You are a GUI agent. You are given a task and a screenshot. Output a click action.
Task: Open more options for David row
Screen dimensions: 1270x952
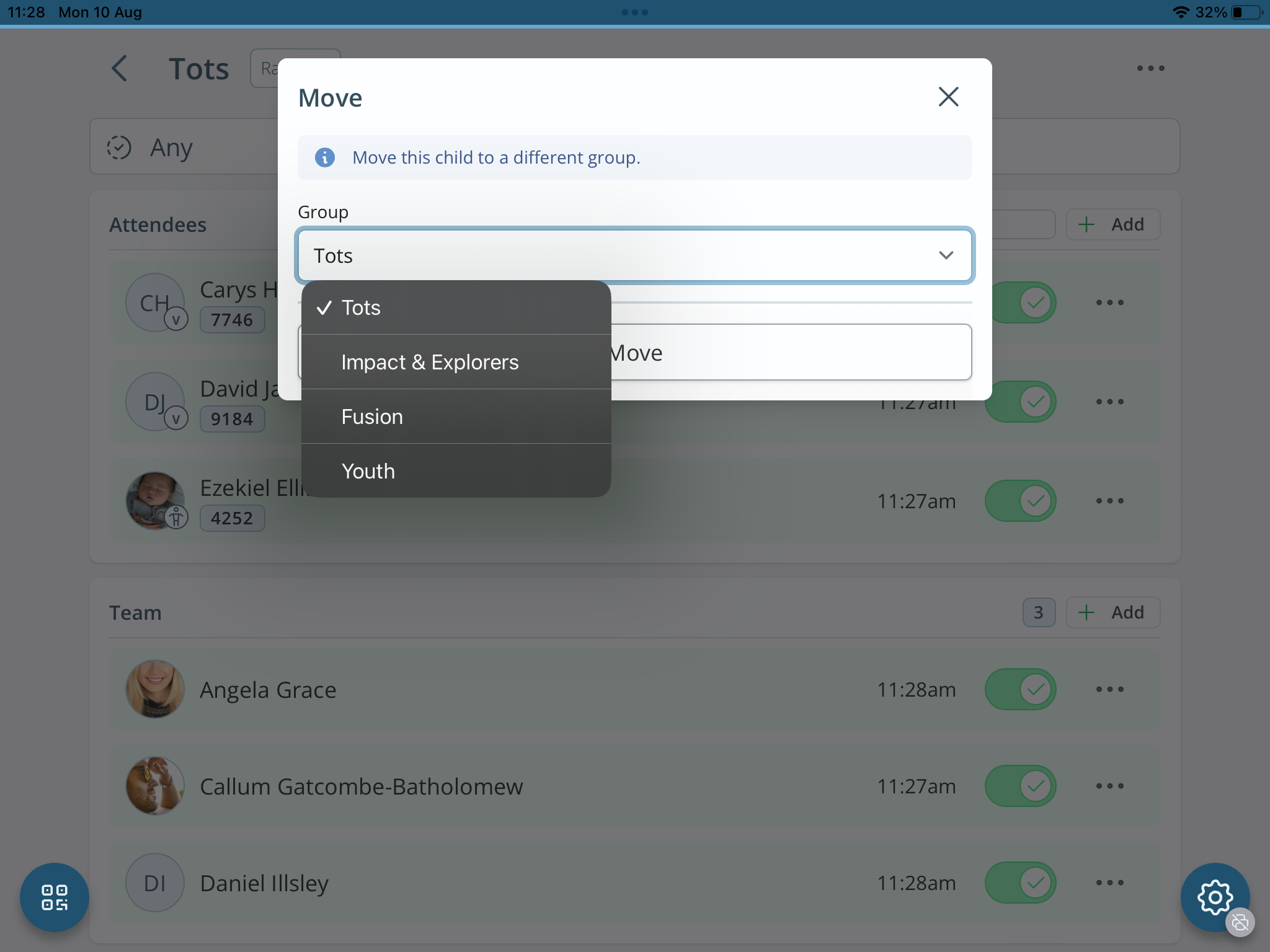tap(1109, 402)
